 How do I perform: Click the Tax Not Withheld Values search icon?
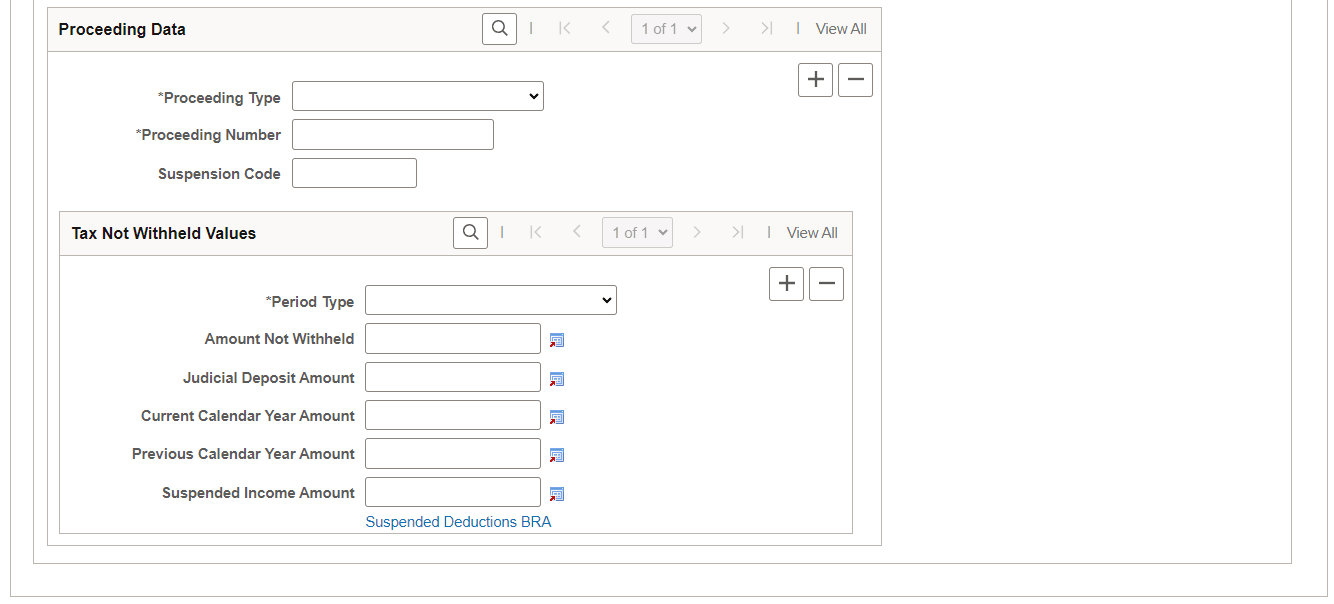pyautogui.click(x=471, y=233)
